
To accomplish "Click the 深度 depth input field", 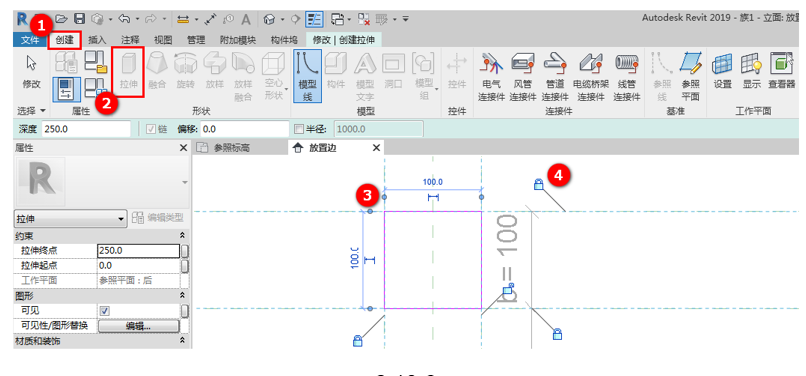I will coord(86,129).
